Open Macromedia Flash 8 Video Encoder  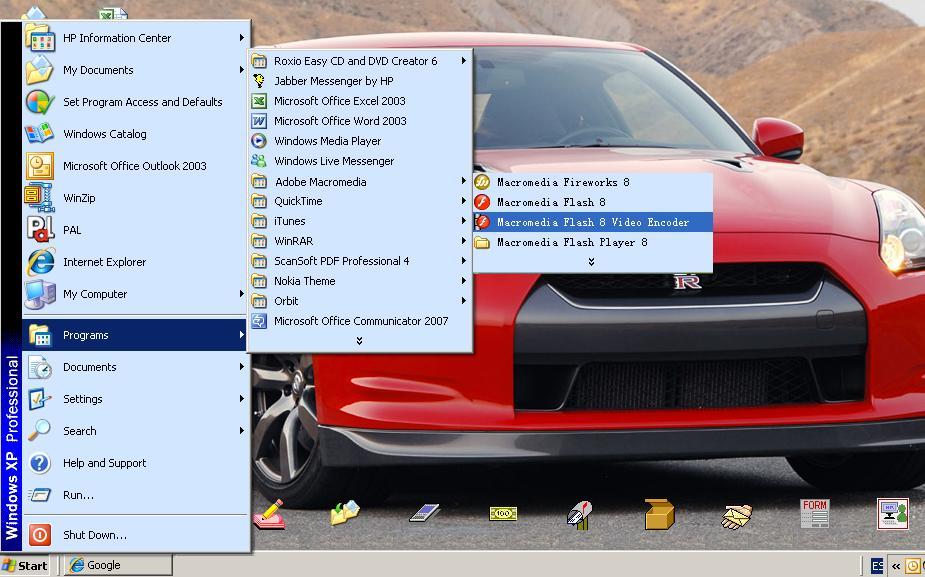(593, 222)
